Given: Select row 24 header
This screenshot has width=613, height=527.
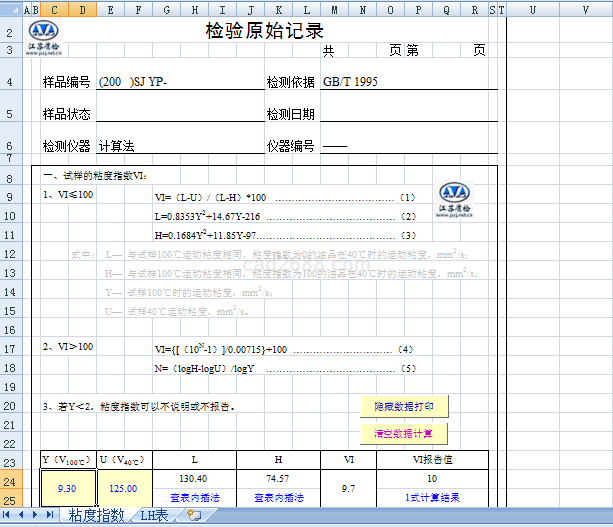Looking at the screenshot, I should click(10, 480).
